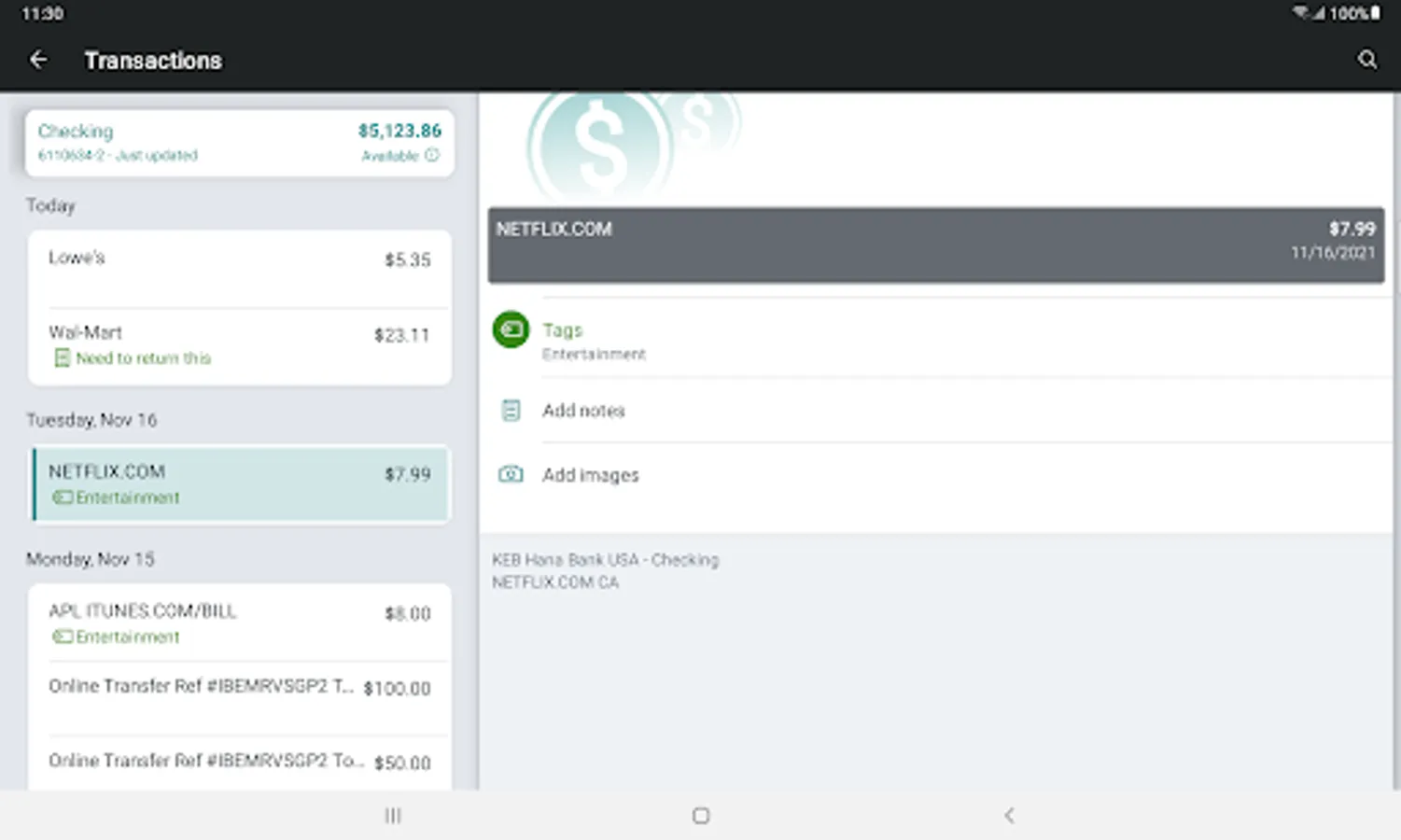Viewport: 1401px width, 840px height.
Task: Tap the note icon under Wal-Mart
Action: [x=62, y=358]
